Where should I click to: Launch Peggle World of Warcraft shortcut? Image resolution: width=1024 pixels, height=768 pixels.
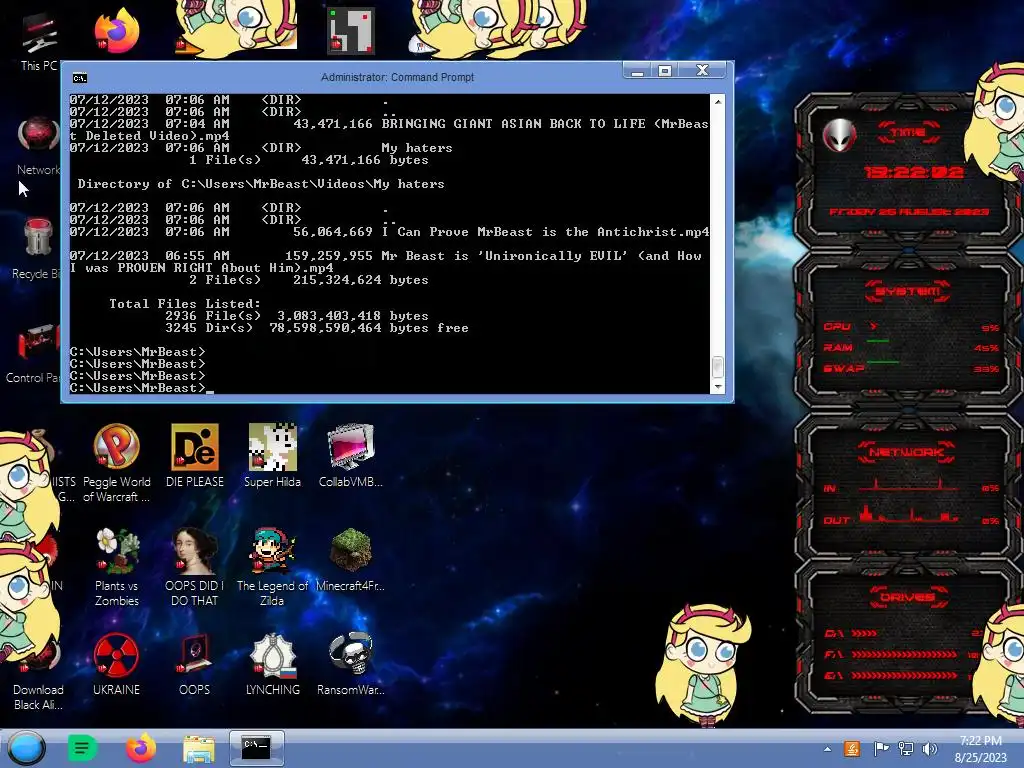[x=116, y=464]
